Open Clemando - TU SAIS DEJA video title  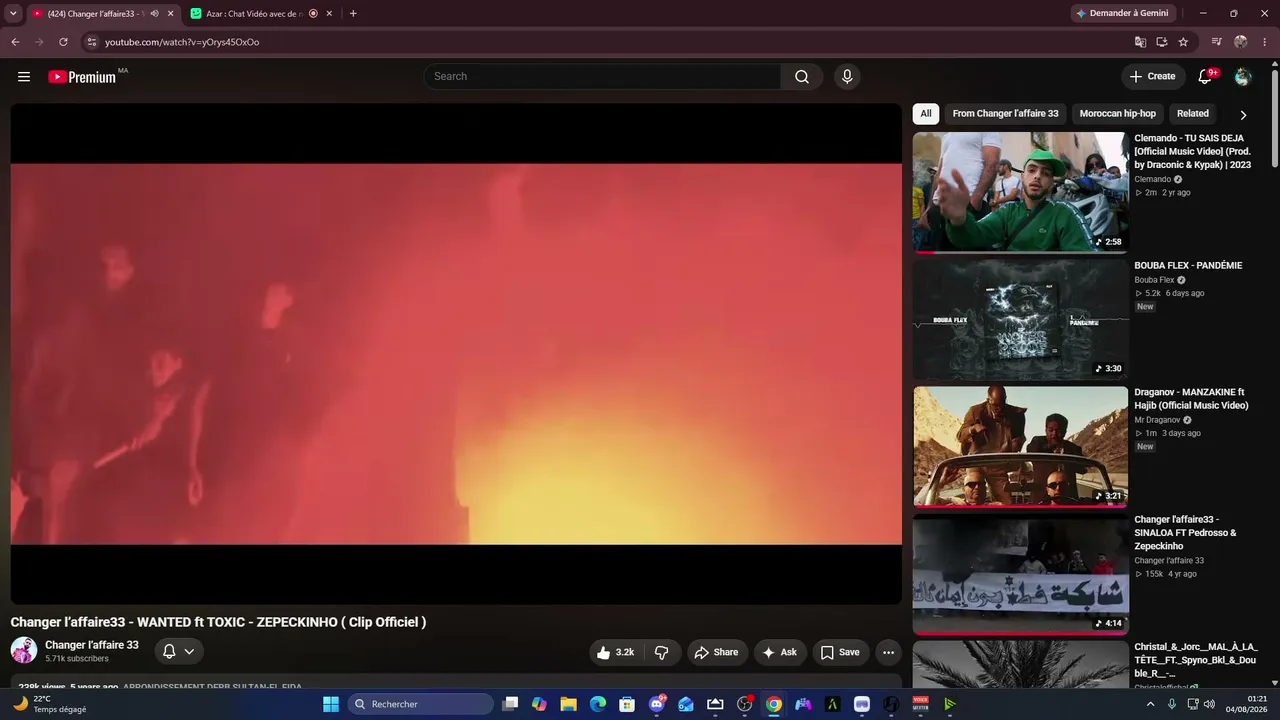point(1193,151)
